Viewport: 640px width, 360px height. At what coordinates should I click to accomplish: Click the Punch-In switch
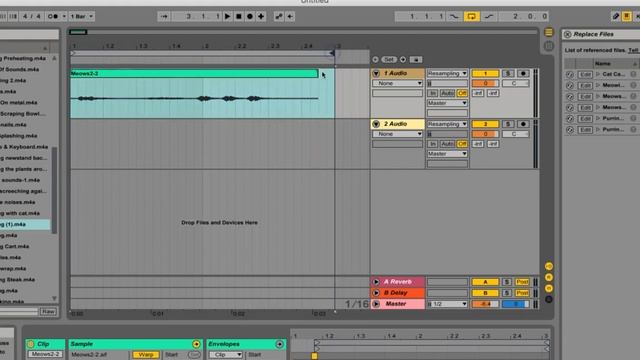454,16
